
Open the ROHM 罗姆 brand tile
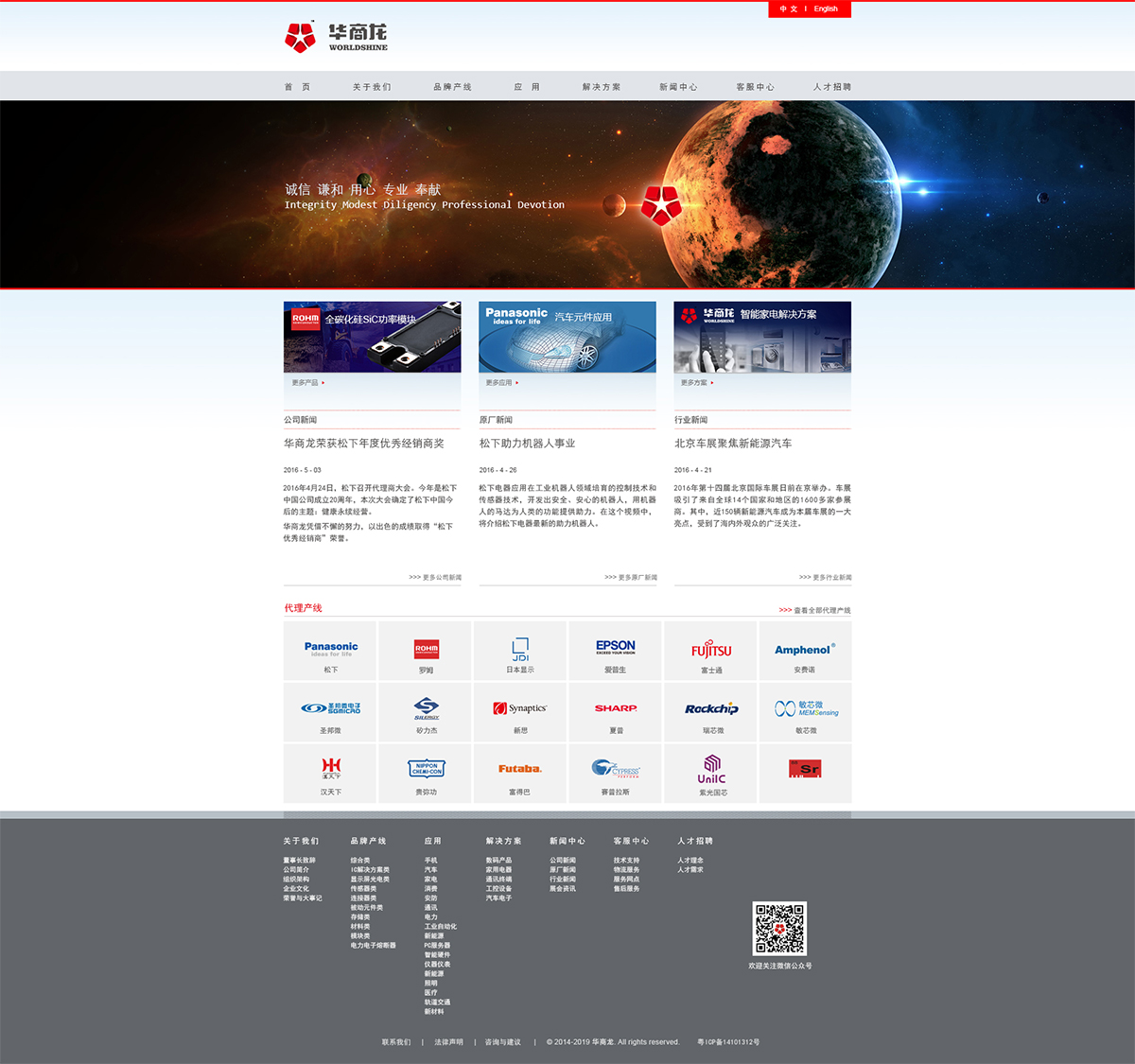click(x=426, y=651)
